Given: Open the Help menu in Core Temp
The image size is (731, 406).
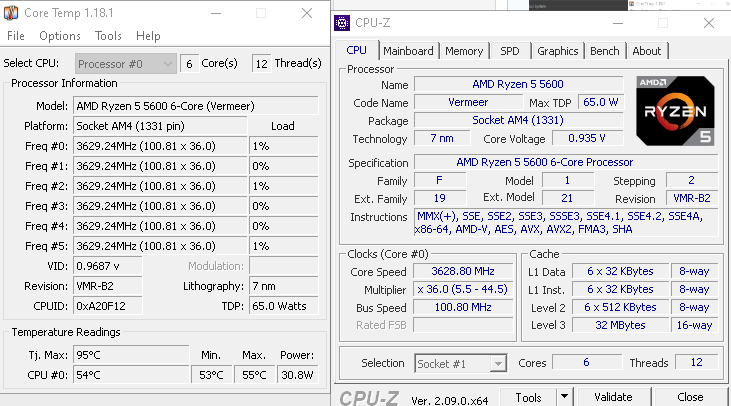Looking at the screenshot, I should [148, 36].
